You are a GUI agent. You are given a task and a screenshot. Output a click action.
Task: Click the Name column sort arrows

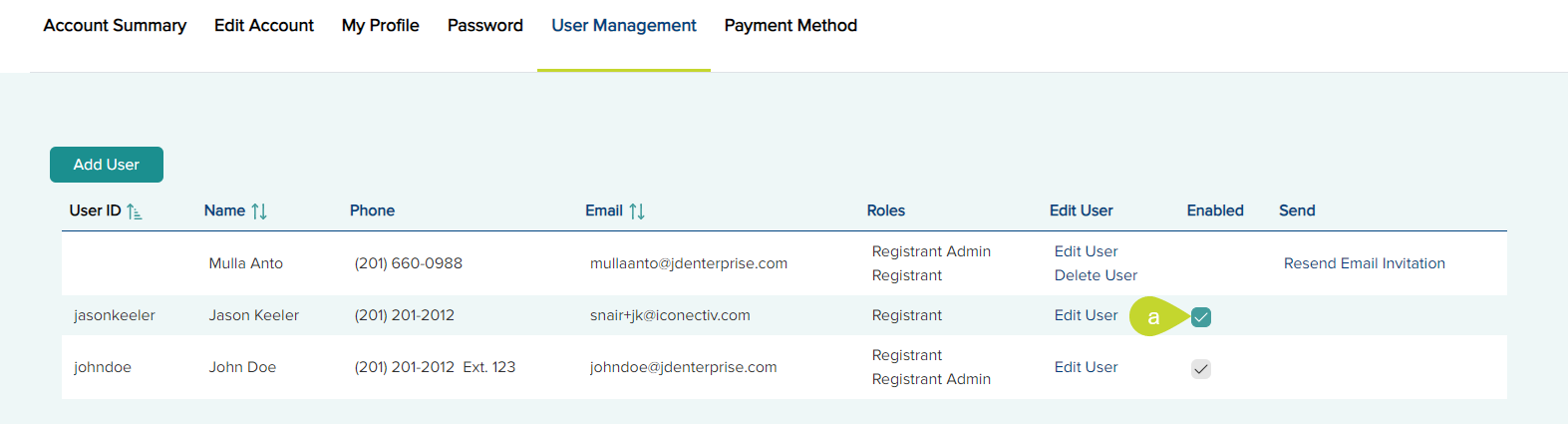259,212
